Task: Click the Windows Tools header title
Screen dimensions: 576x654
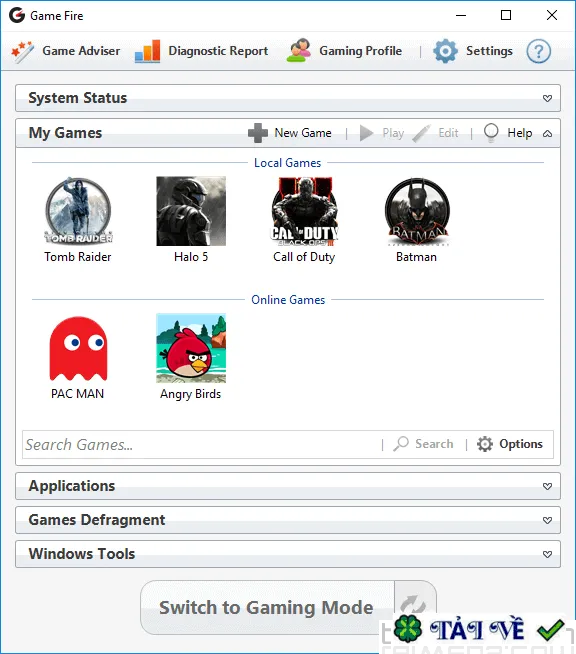Action: coord(82,553)
